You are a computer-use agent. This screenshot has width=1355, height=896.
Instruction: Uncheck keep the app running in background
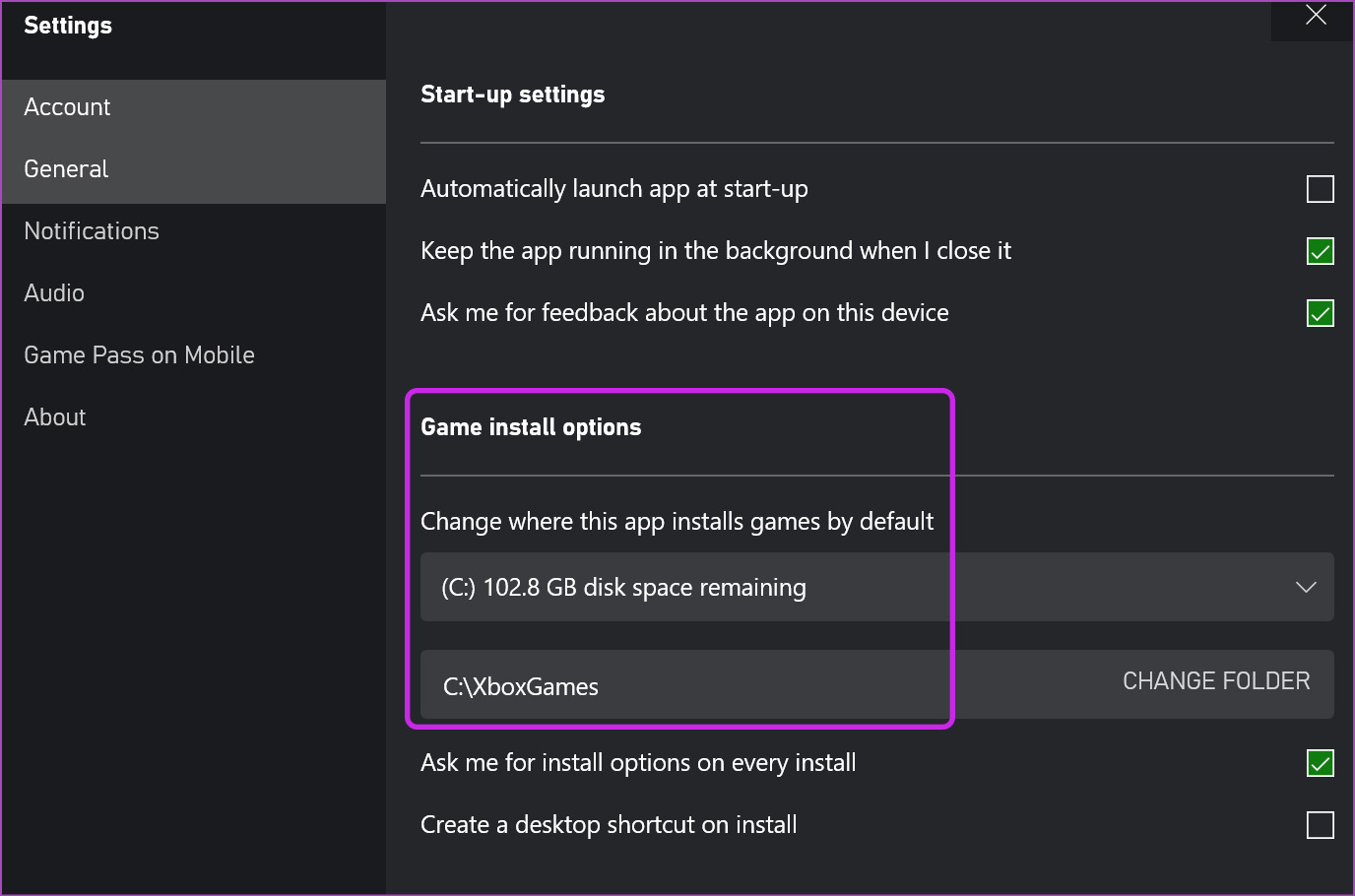1320,251
